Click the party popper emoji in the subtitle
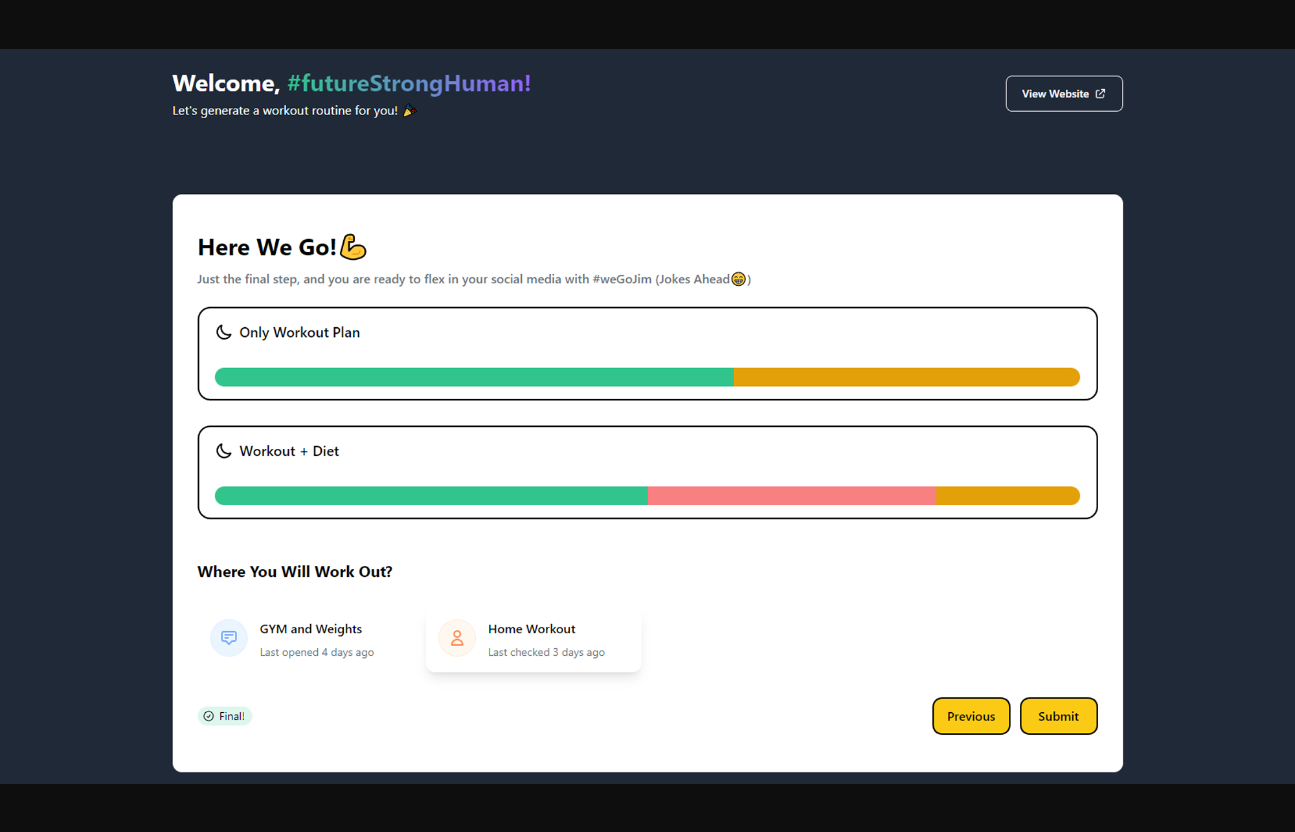Screen dimensions: 1295x832 point(409,111)
